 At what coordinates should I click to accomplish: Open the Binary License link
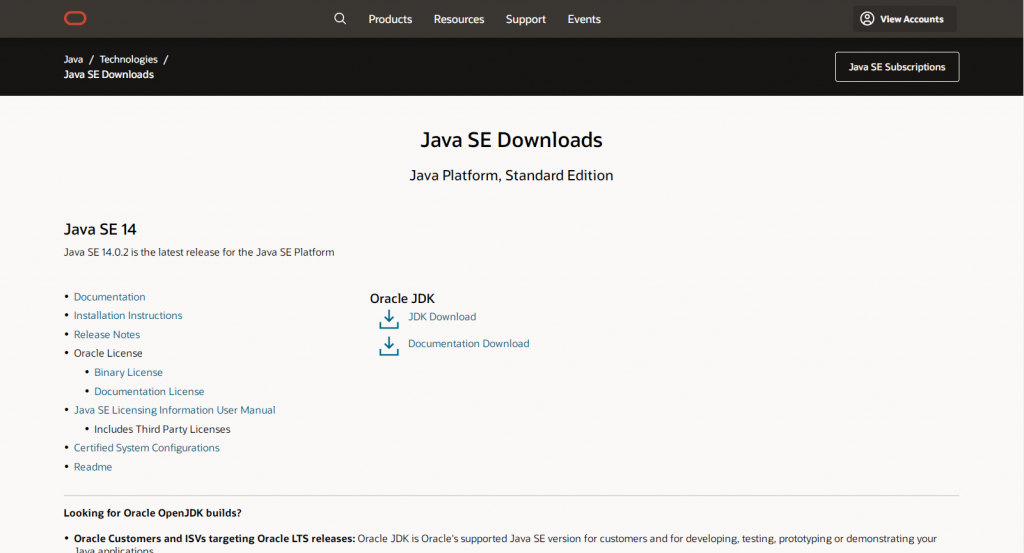click(128, 372)
